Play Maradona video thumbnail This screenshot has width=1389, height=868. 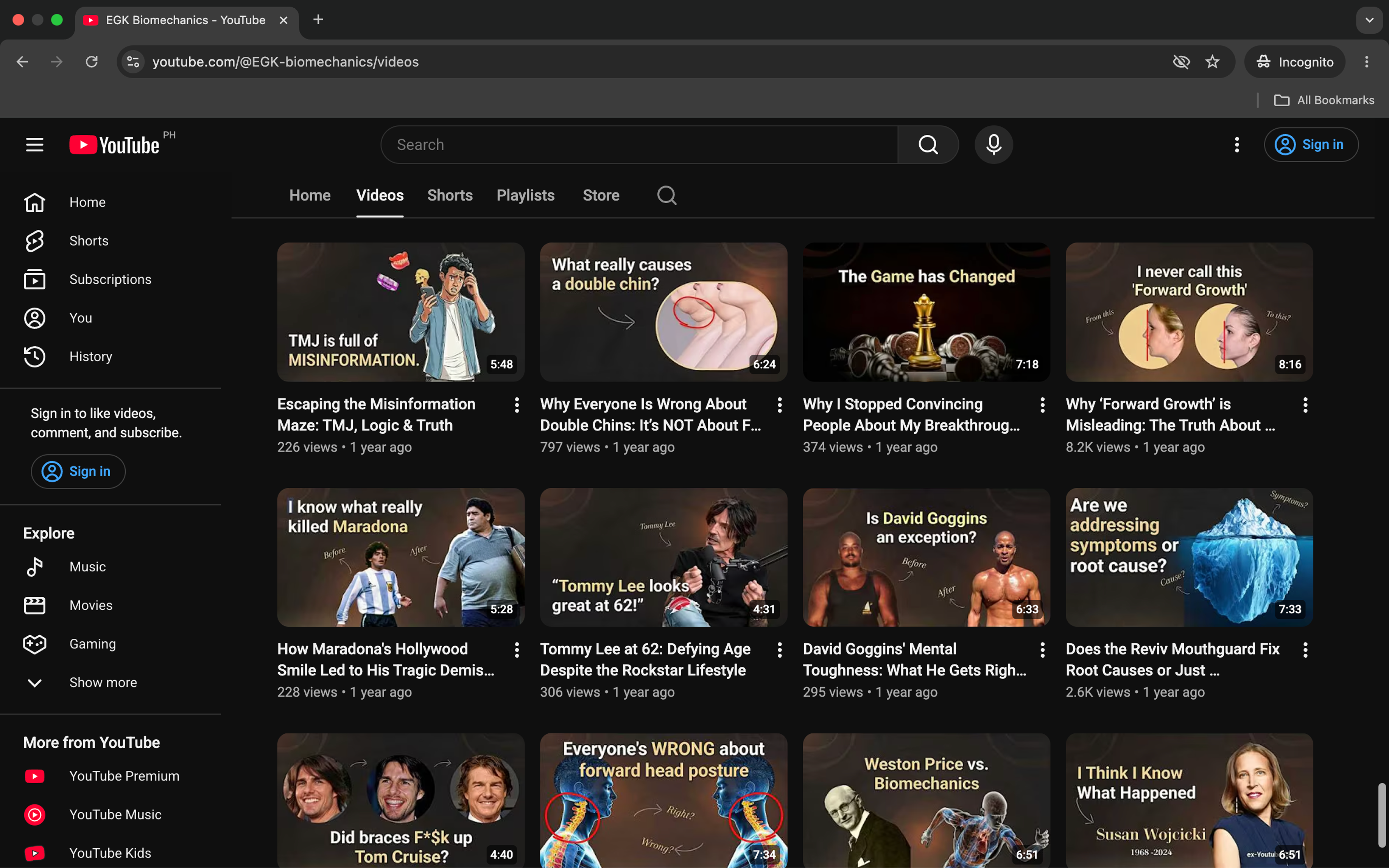coord(401,557)
